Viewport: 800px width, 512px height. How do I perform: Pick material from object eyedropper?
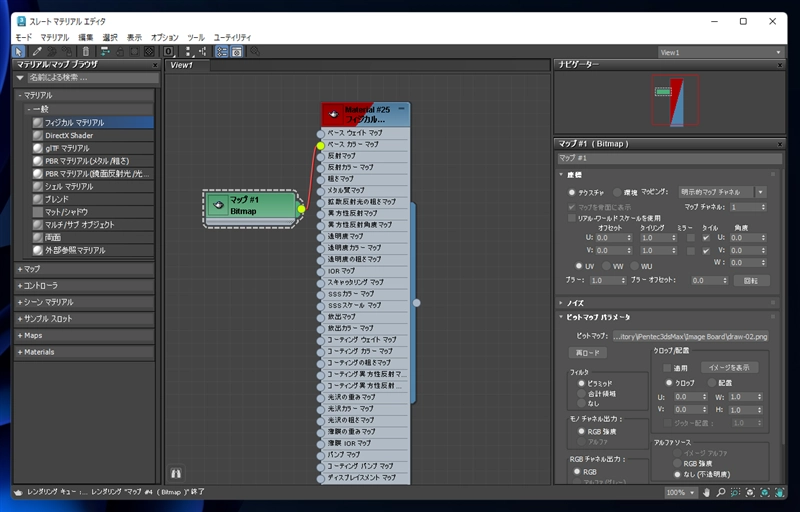pos(37,52)
